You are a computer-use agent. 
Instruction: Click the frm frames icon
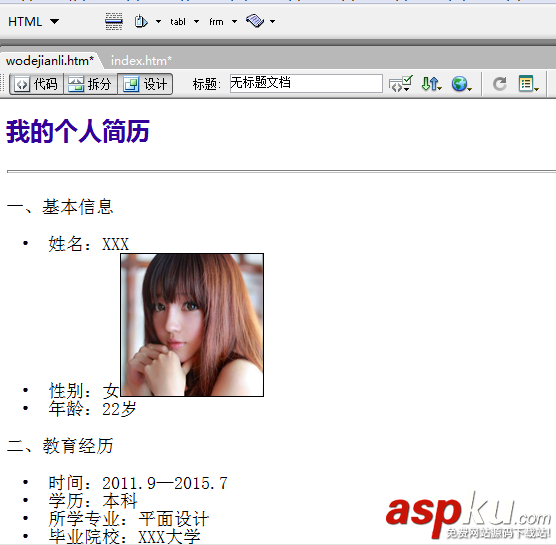tap(216, 22)
